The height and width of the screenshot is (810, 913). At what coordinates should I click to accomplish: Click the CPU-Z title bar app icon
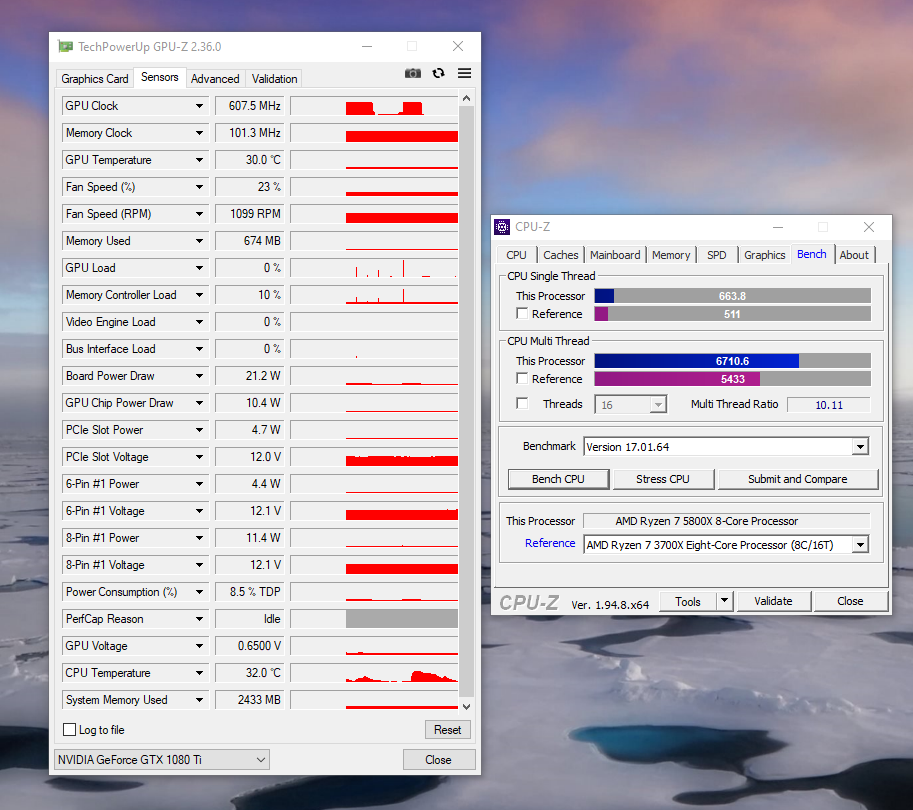(x=501, y=227)
